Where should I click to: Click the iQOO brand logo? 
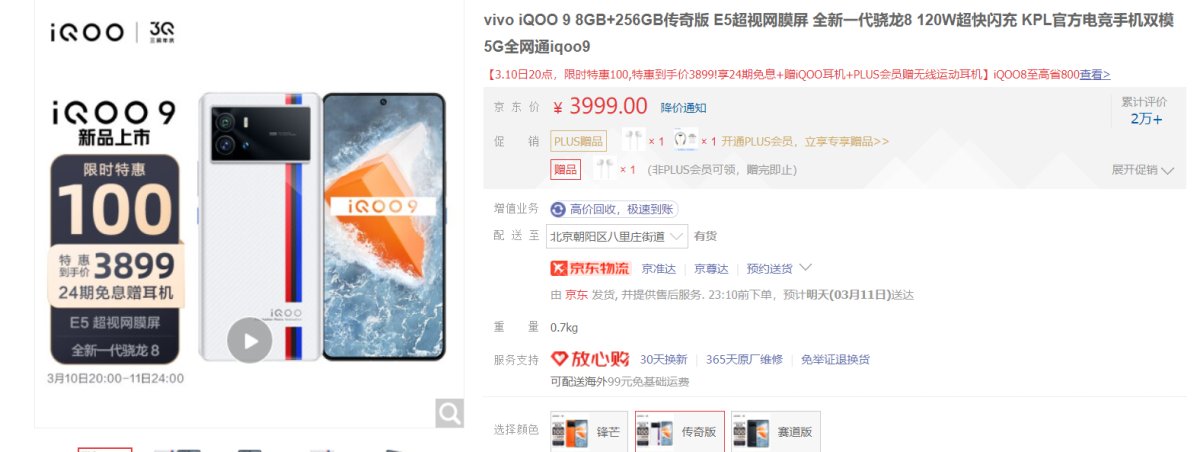click(x=89, y=33)
